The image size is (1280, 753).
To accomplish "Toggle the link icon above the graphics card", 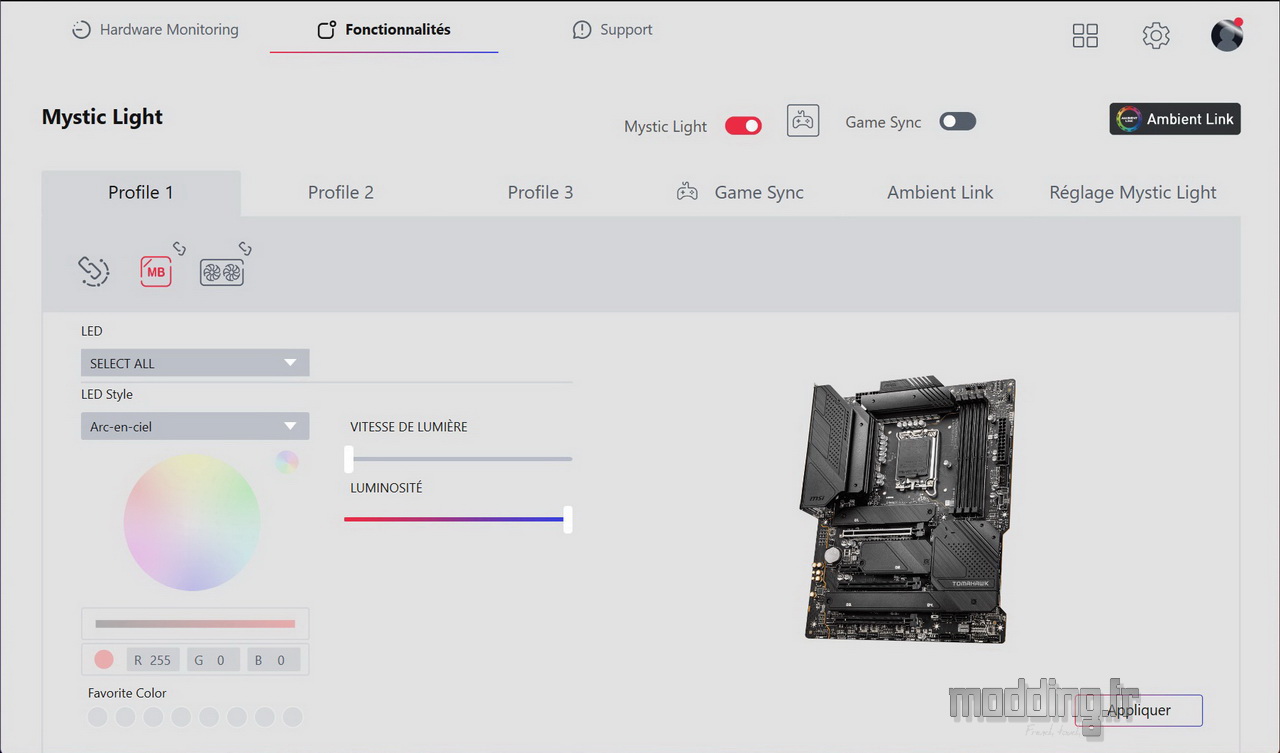I will [245, 248].
